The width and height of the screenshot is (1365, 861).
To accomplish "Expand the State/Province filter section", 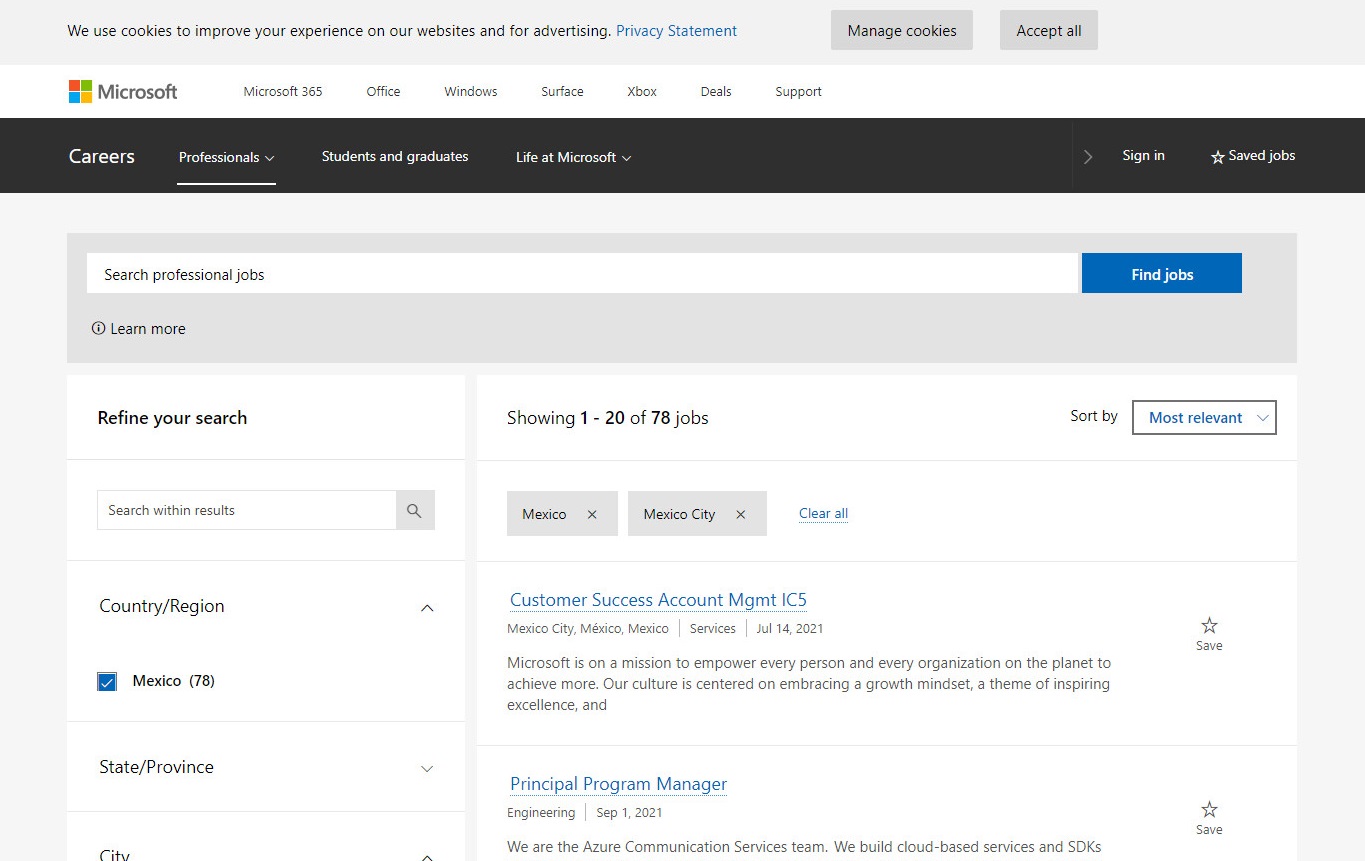I will coord(427,768).
